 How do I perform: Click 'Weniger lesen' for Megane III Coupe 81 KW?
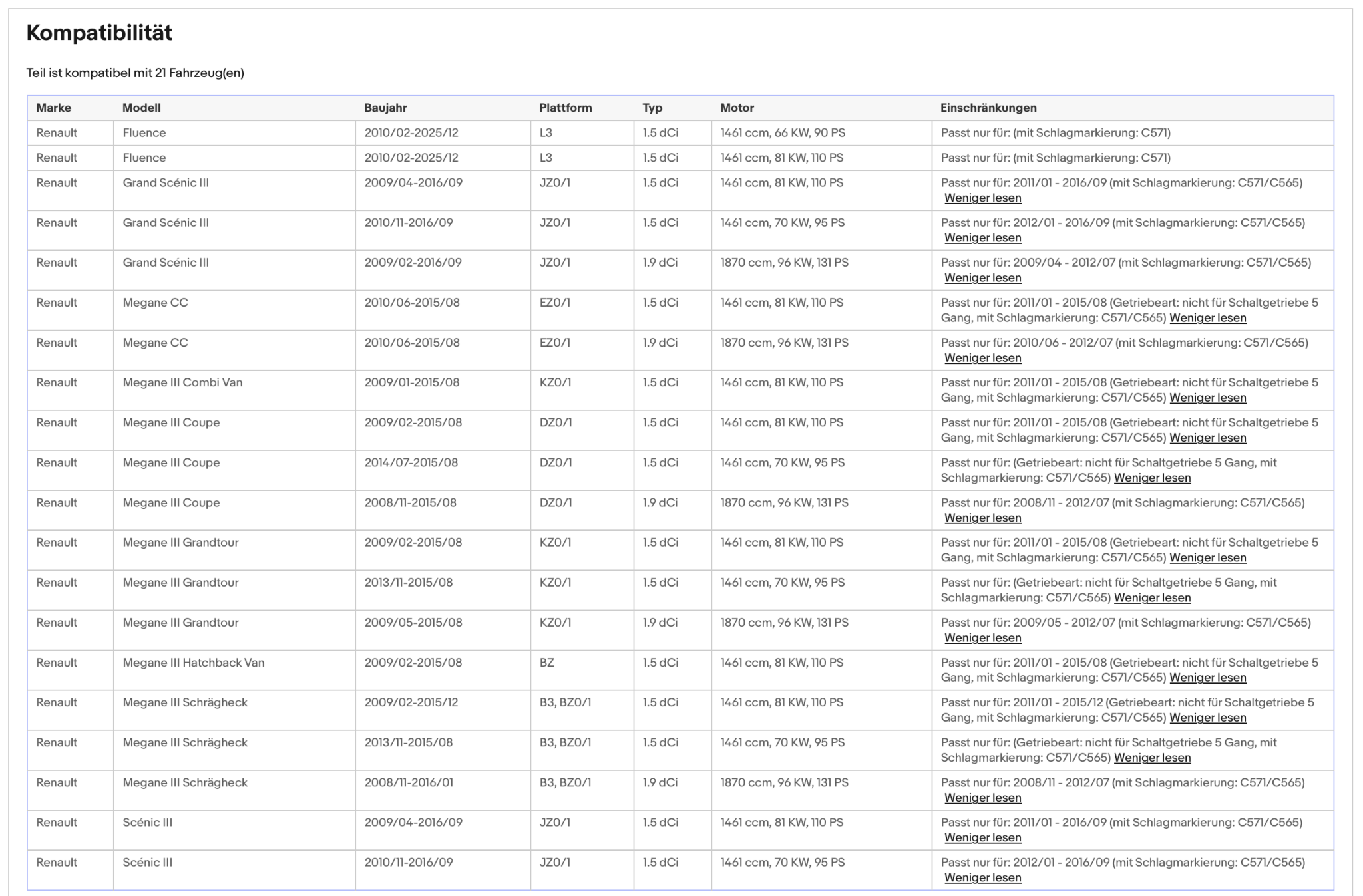[x=1208, y=438]
